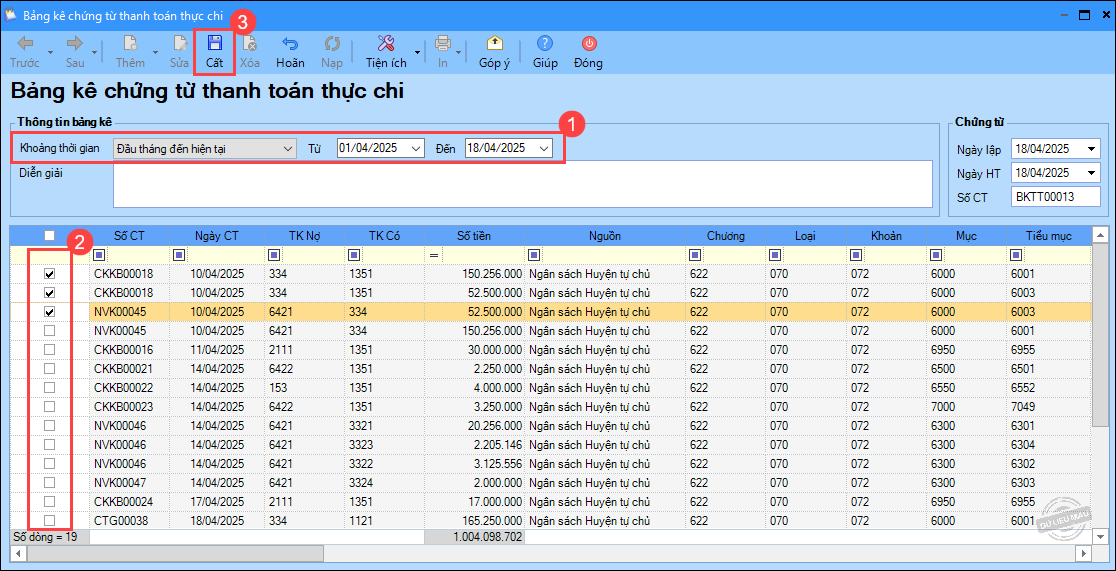Click filter icon under Tiểu mục column

(x=1016, y=254)
